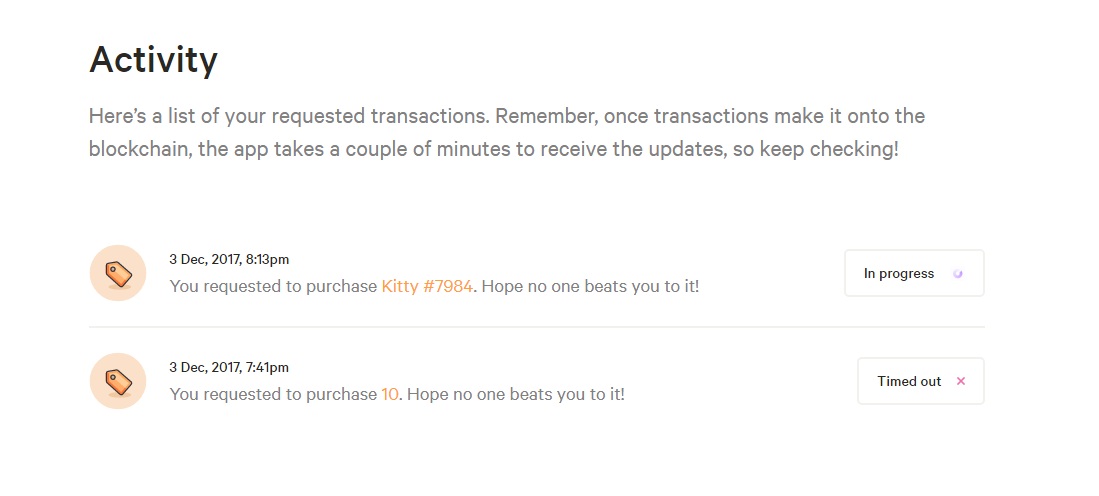Open the Kitty #7984 link
This screenshot has height=496, width=1099.
point(427,287)
